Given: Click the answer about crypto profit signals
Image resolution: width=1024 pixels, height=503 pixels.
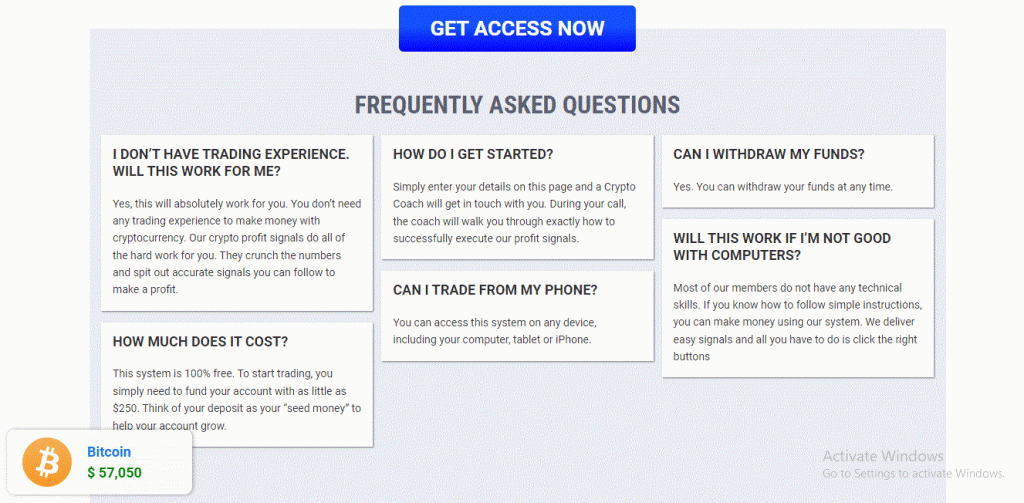Looking at the screenshot, I should (236, 246).
